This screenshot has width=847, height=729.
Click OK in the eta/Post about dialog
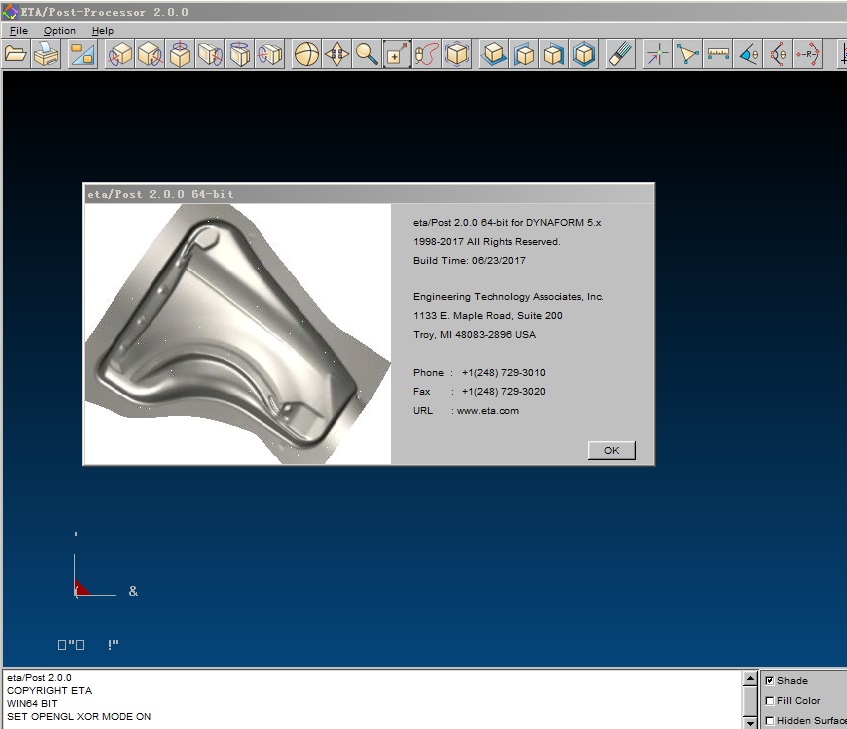tap(611, 450)
